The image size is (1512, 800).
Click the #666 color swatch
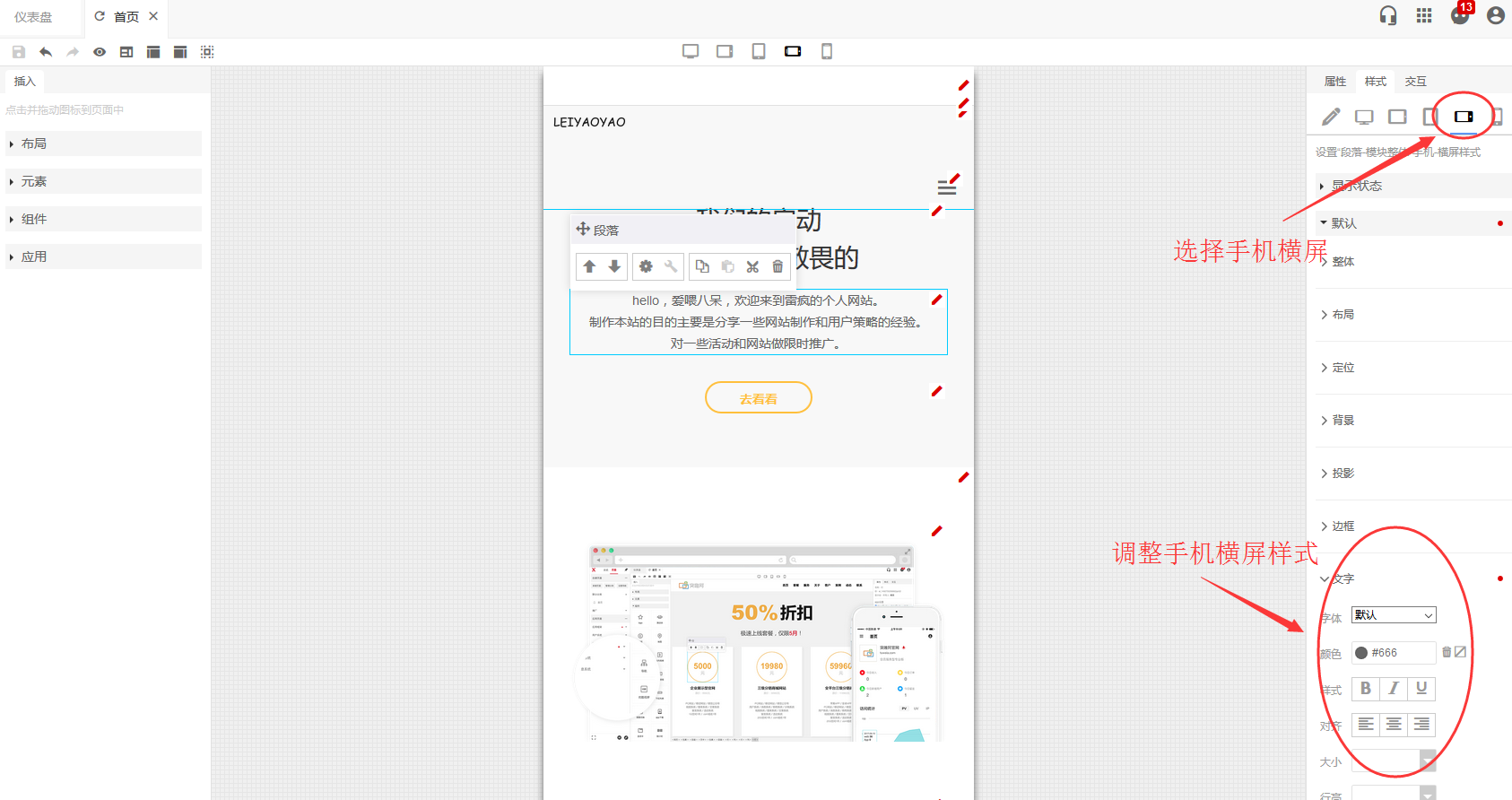point(1361,653)
